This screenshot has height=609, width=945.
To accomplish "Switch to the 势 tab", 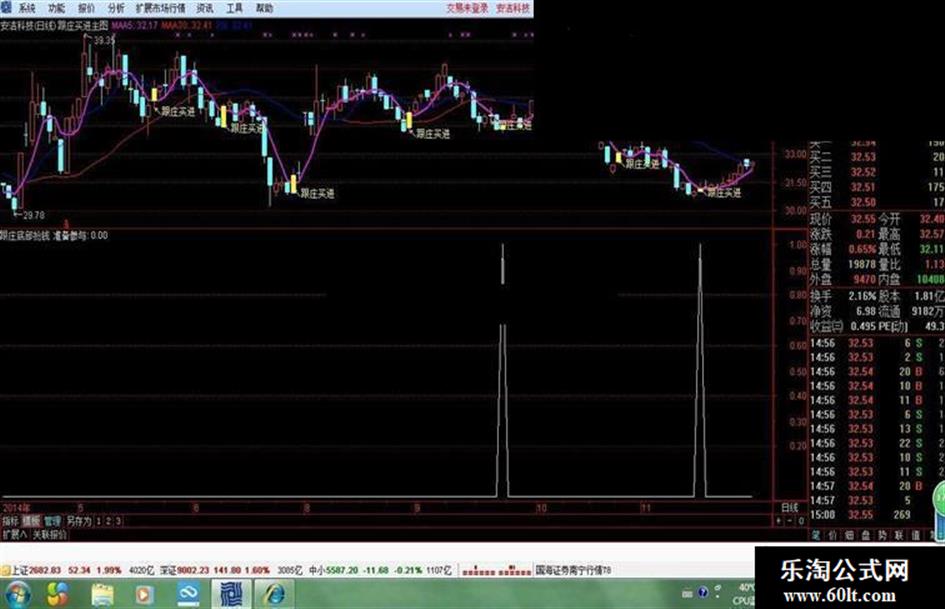I will pos(882,535).
